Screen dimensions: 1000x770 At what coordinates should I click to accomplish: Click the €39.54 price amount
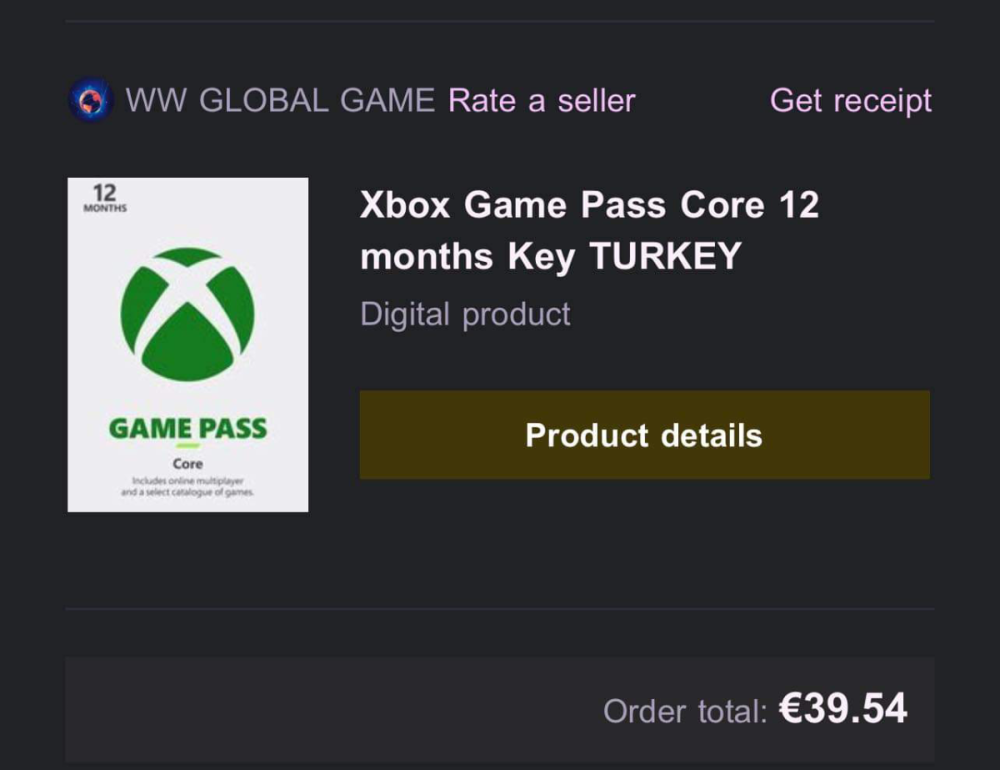[842, 709]
